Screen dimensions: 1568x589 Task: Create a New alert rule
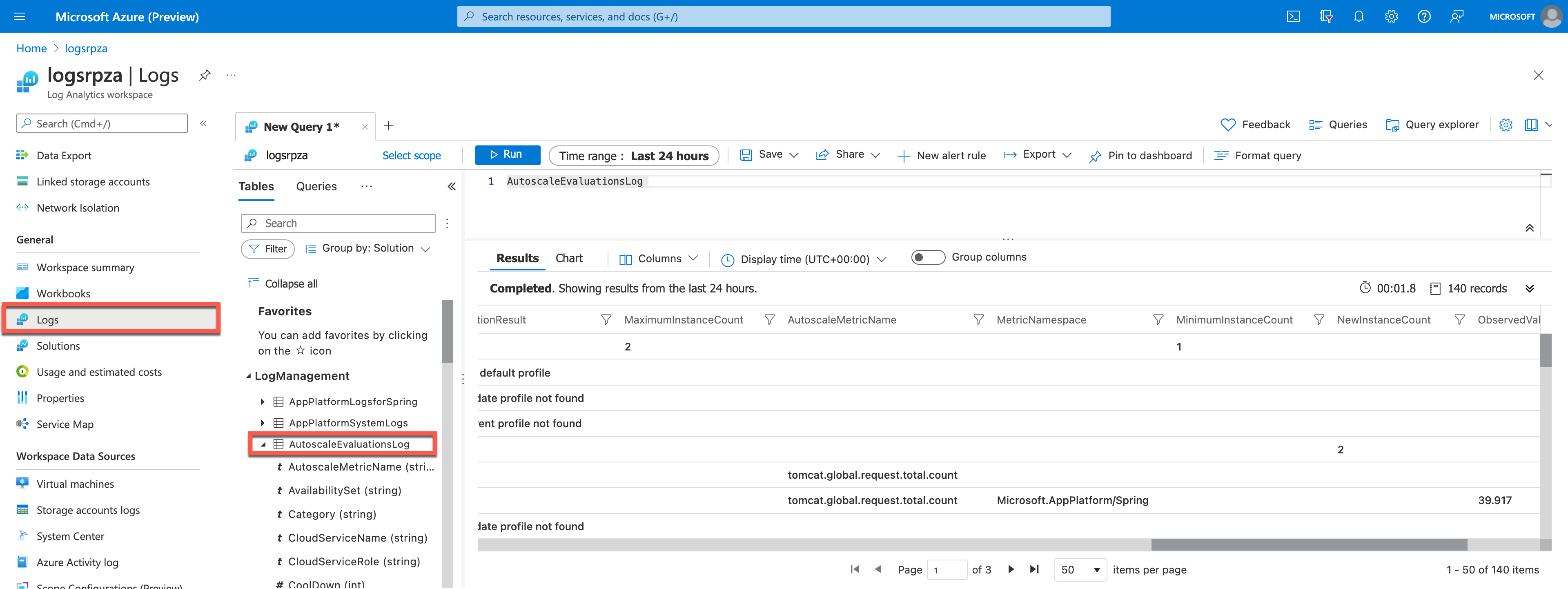(942, 156)
